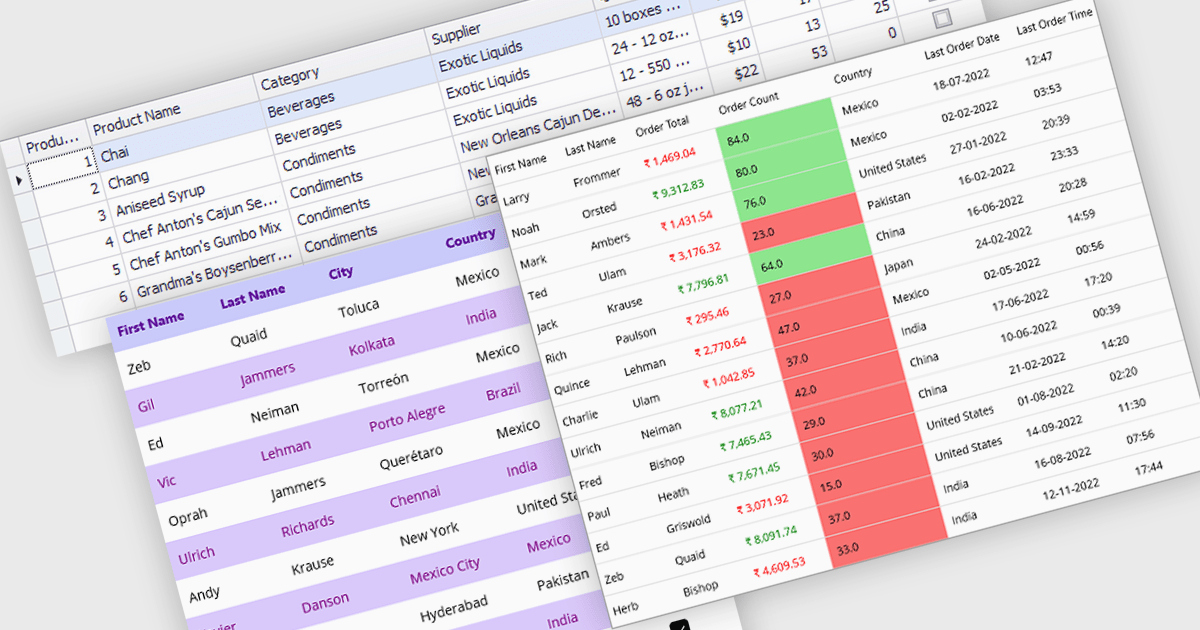Select the Chai product cell
1200x630 pixels.
pos(115,154)
